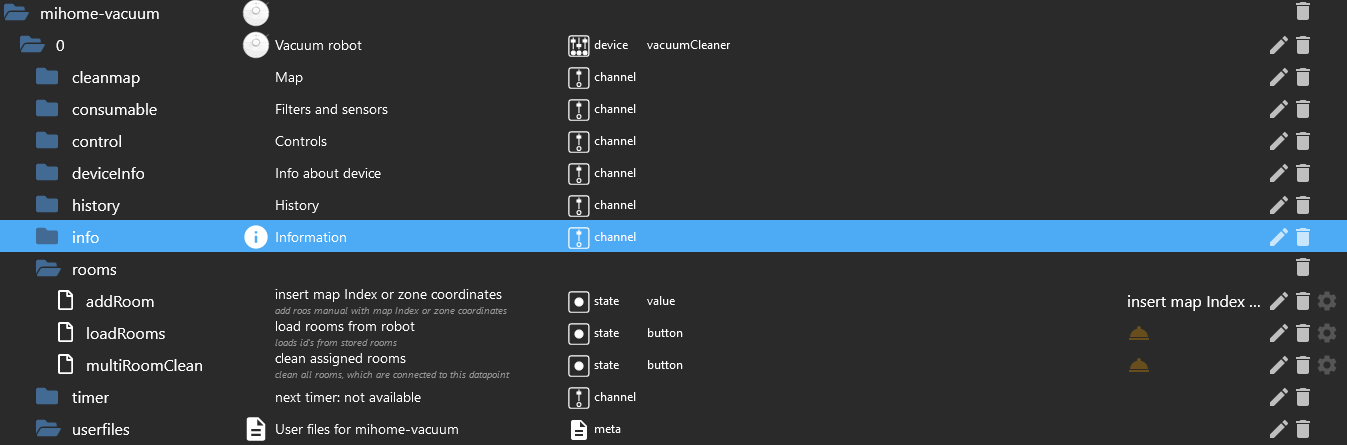Viewport: 1347px width, 445px height.
Task: Open settings gear for addRoom state
Action: coord(1327,301)
